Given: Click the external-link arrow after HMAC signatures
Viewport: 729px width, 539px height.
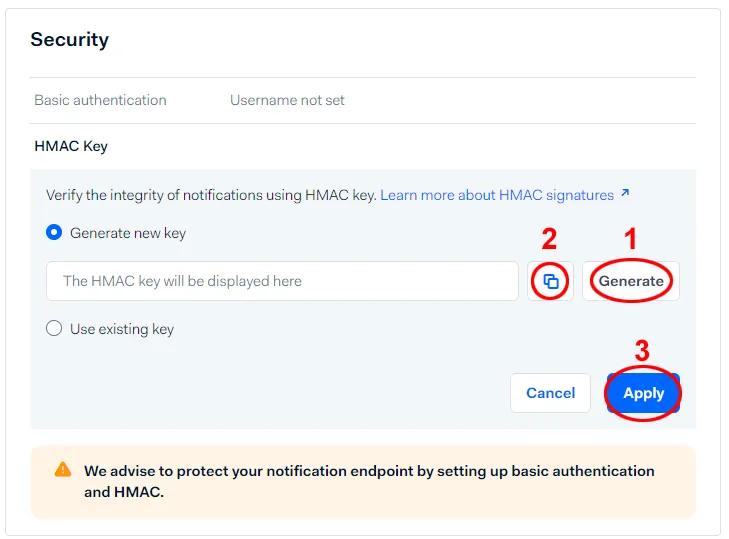Looking at the screenshot, I should (x=626, y=193).
